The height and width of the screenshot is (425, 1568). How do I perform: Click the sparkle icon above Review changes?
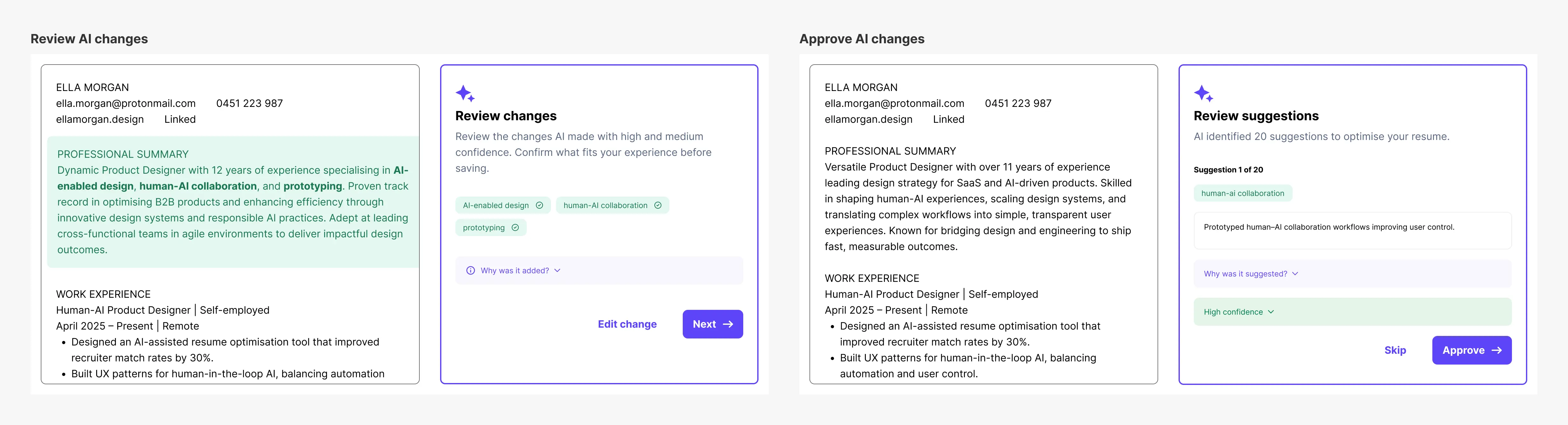[x=465, y=94]
